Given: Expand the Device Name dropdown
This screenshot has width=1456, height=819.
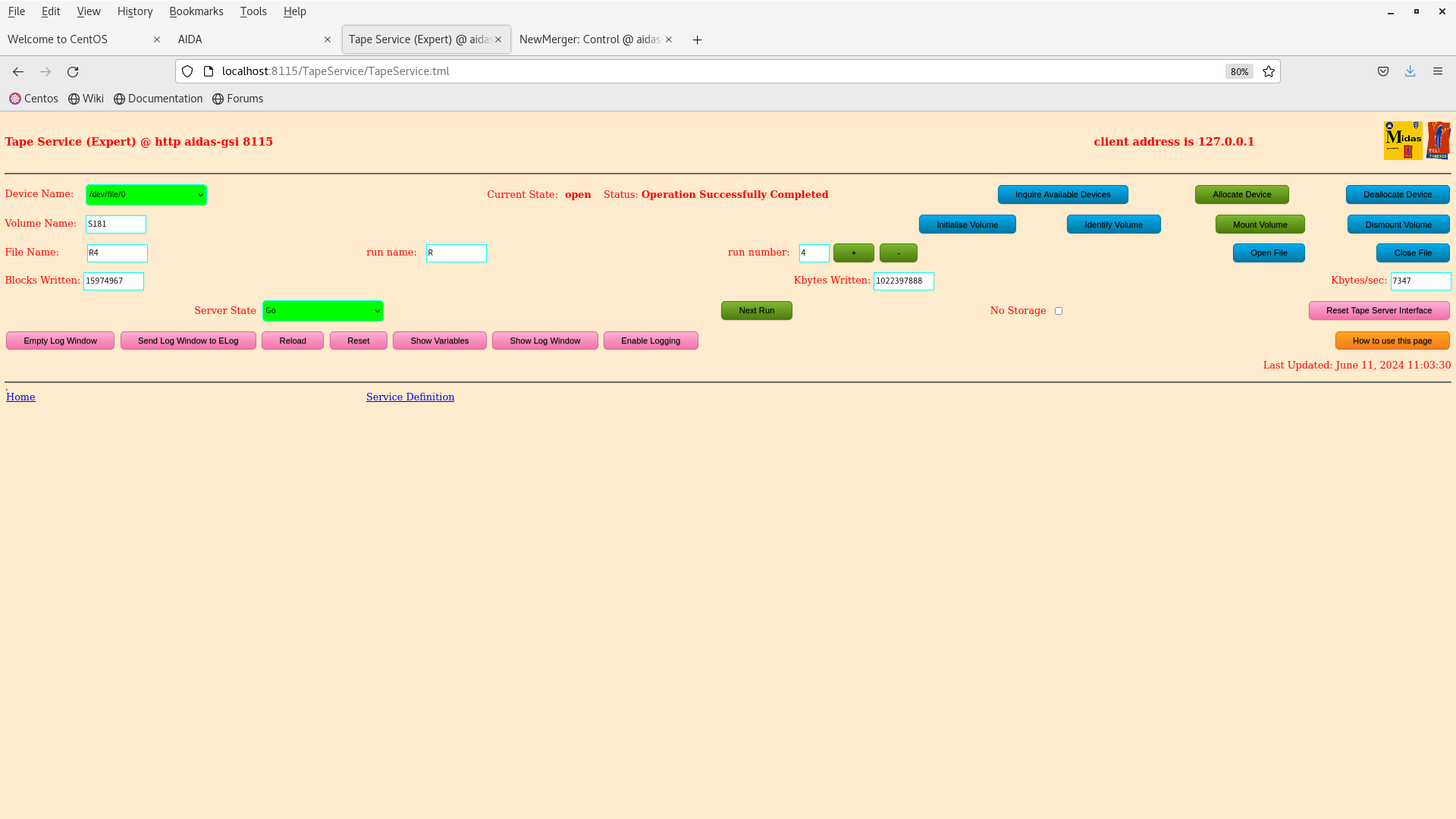Looking at the screenshot, I should coord(146,195).
